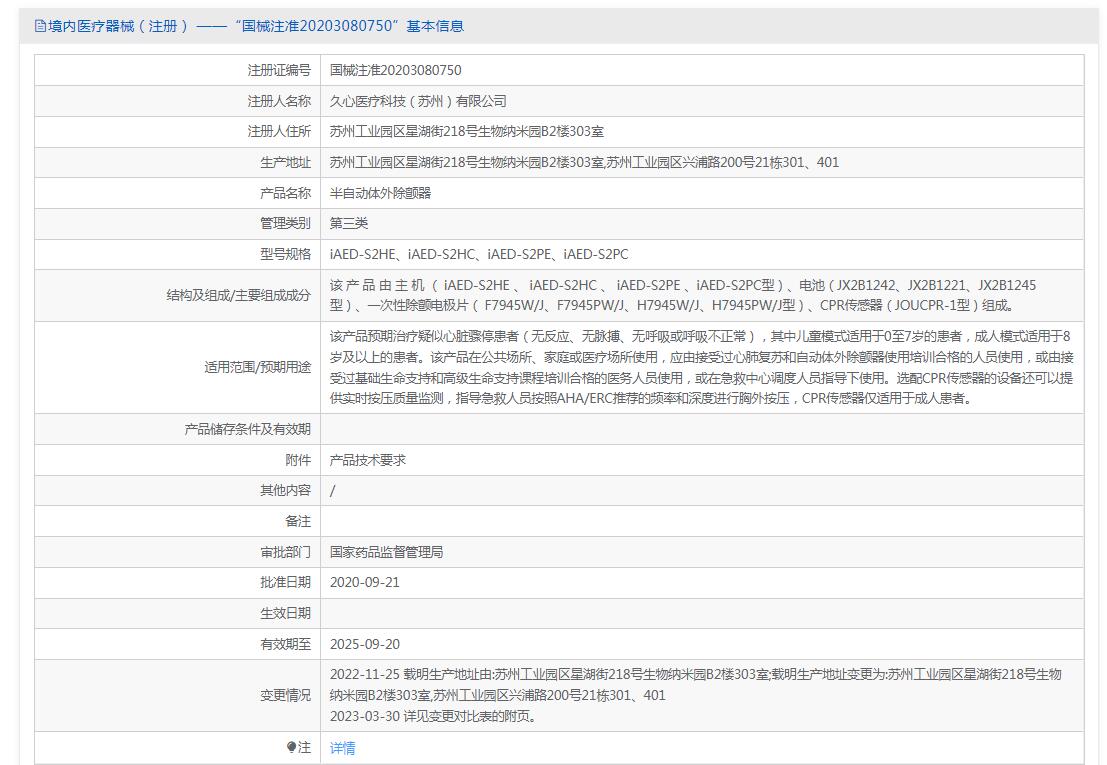Click the bulb icon beside 注

[x=291, y=748]
